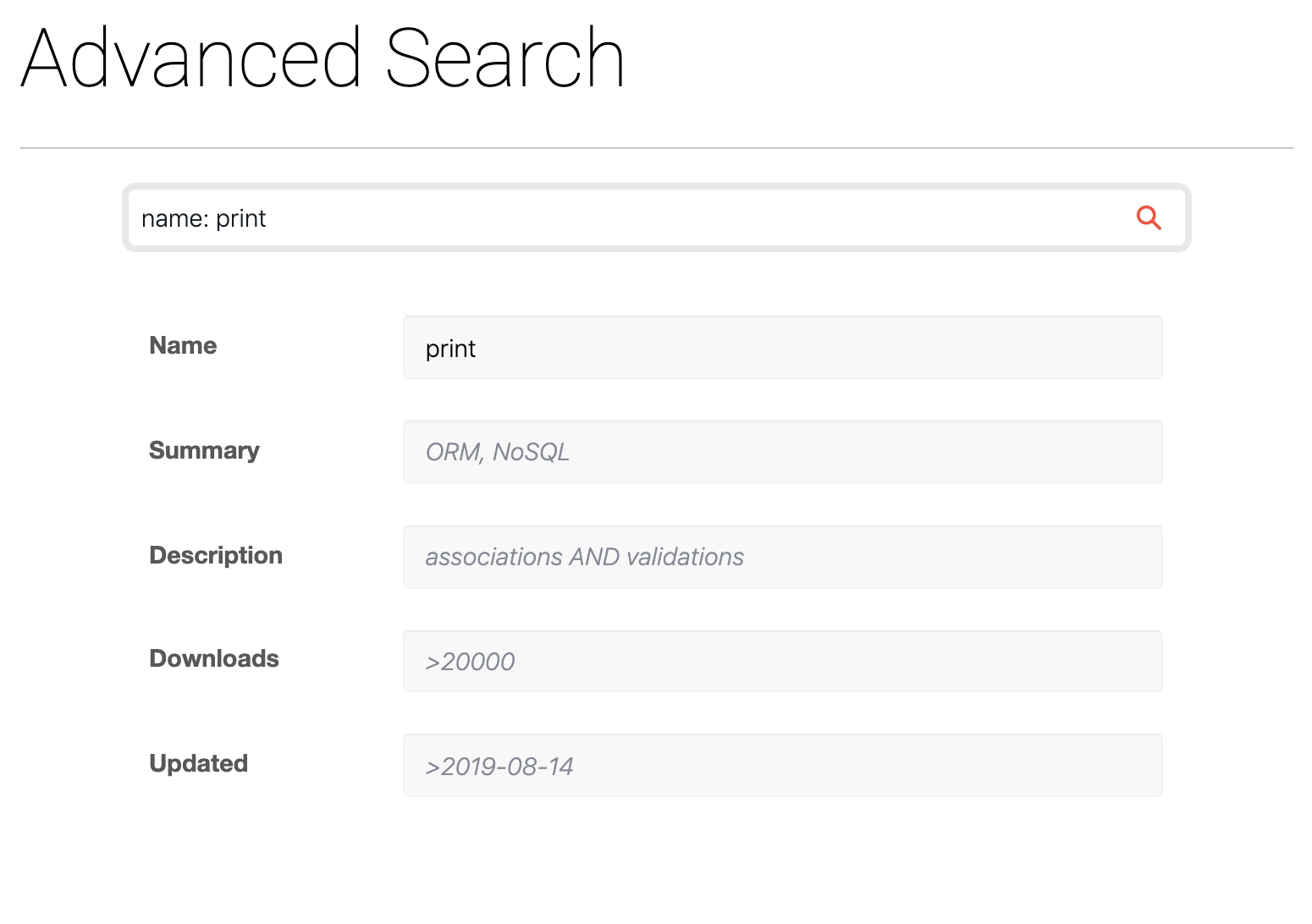
Task: Focus the Summary input field
Action: pyautogui.click(x=782, y=453)
